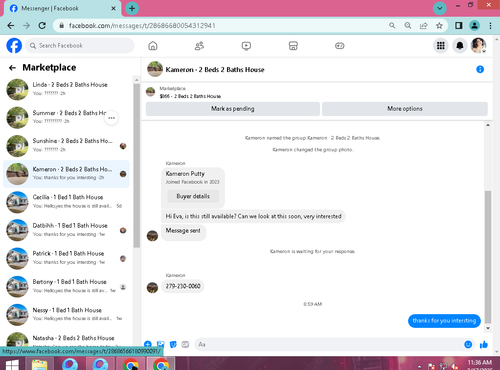Viewport: 500px width, 370px height.
Task: Open Bertony - 1 Bed 1 Bath House chat
Action: pyautogui.click(x=67, y=287)
